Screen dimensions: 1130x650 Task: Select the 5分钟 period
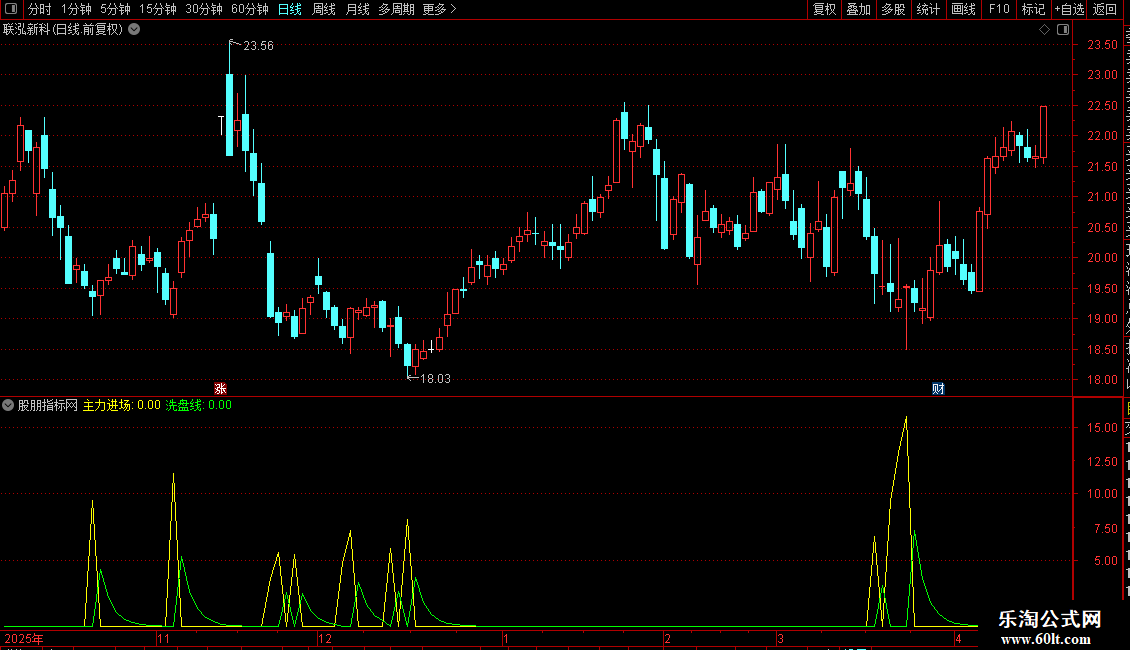115,9
